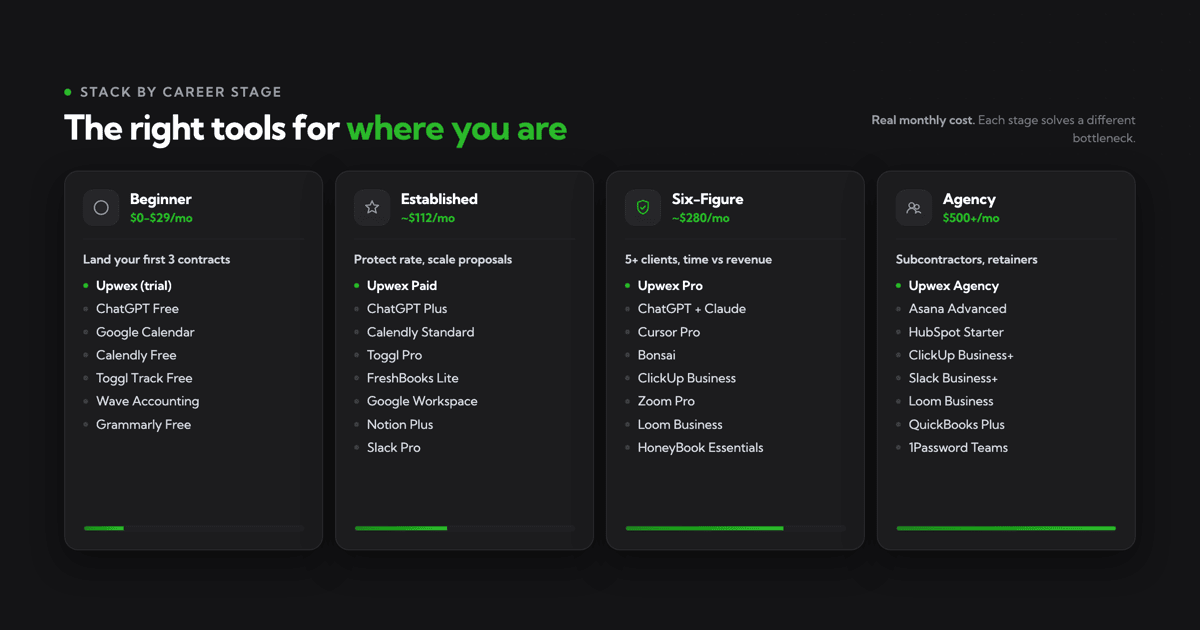Select the Agency card title

point(969,199)
